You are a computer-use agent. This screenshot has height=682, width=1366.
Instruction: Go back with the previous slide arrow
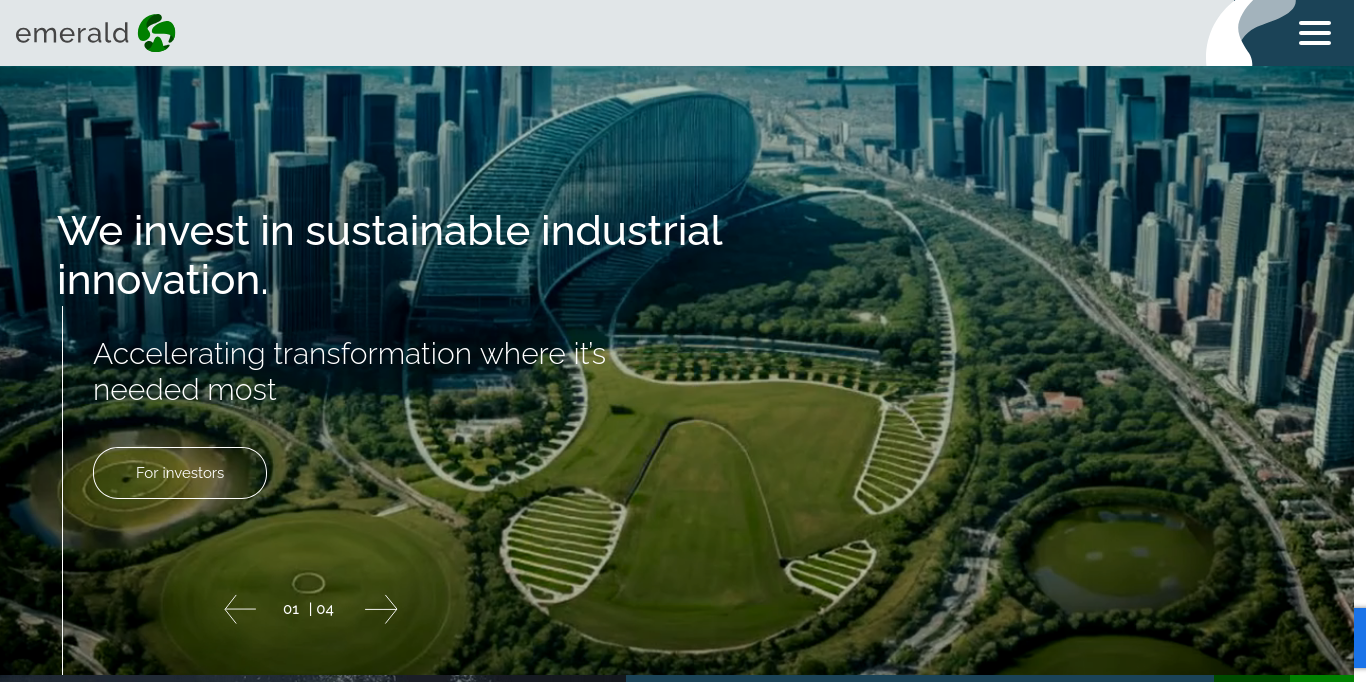(x=240, y=609)
